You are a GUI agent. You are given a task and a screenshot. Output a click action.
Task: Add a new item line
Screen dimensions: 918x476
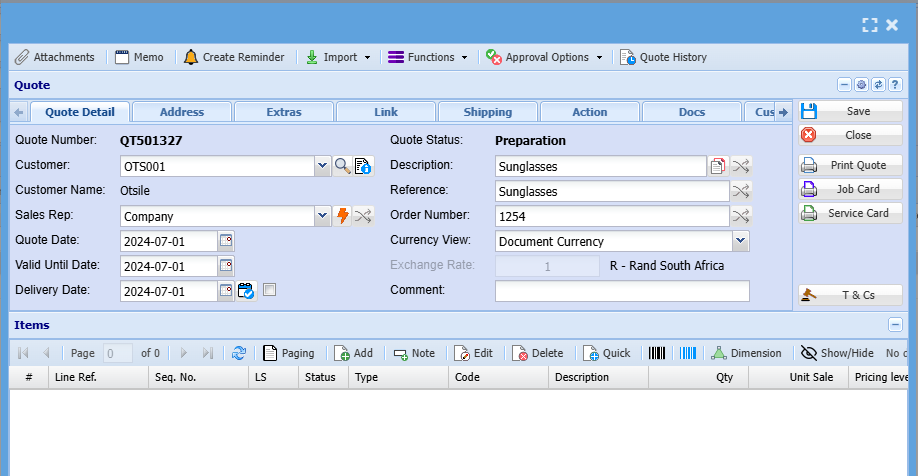coord(353,353)
